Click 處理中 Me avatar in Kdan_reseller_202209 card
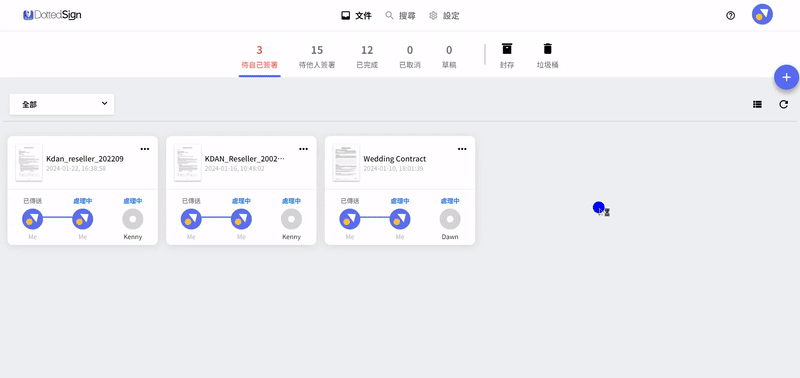 83,219
